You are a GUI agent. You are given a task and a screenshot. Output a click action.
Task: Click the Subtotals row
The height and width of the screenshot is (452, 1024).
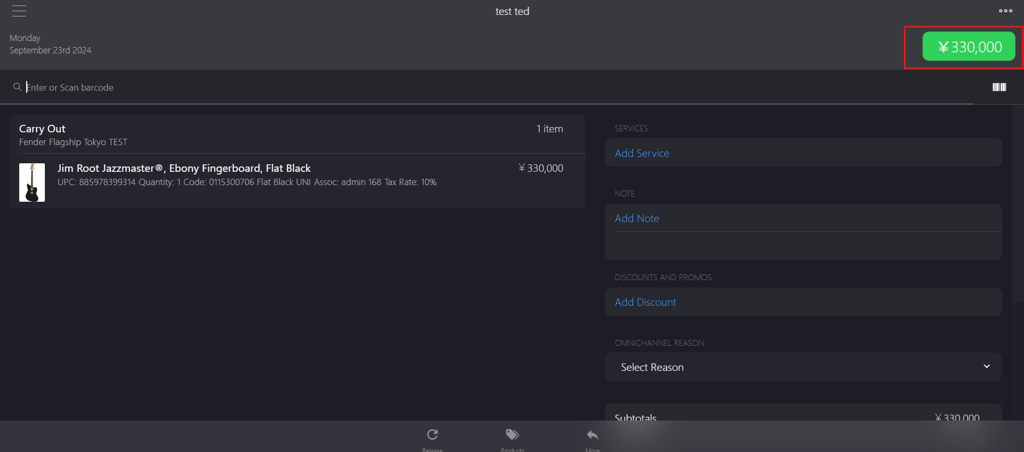pyautogui.click(x=803, y=415)
